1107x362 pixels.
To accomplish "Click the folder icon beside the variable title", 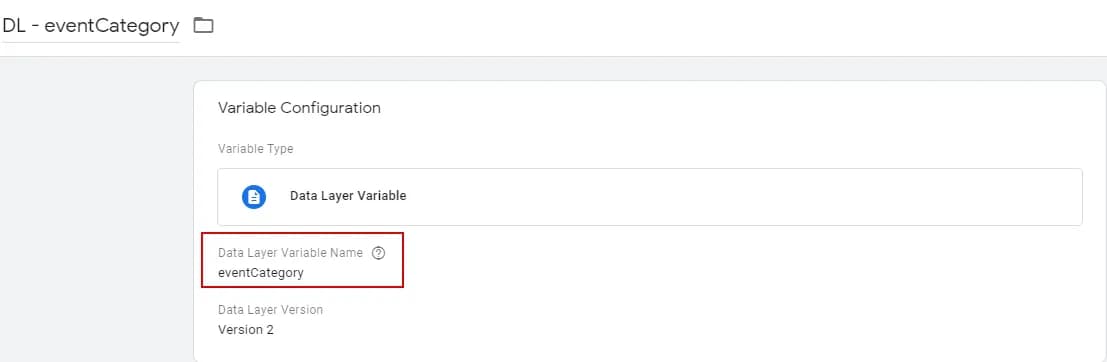I will pos(203,26).
